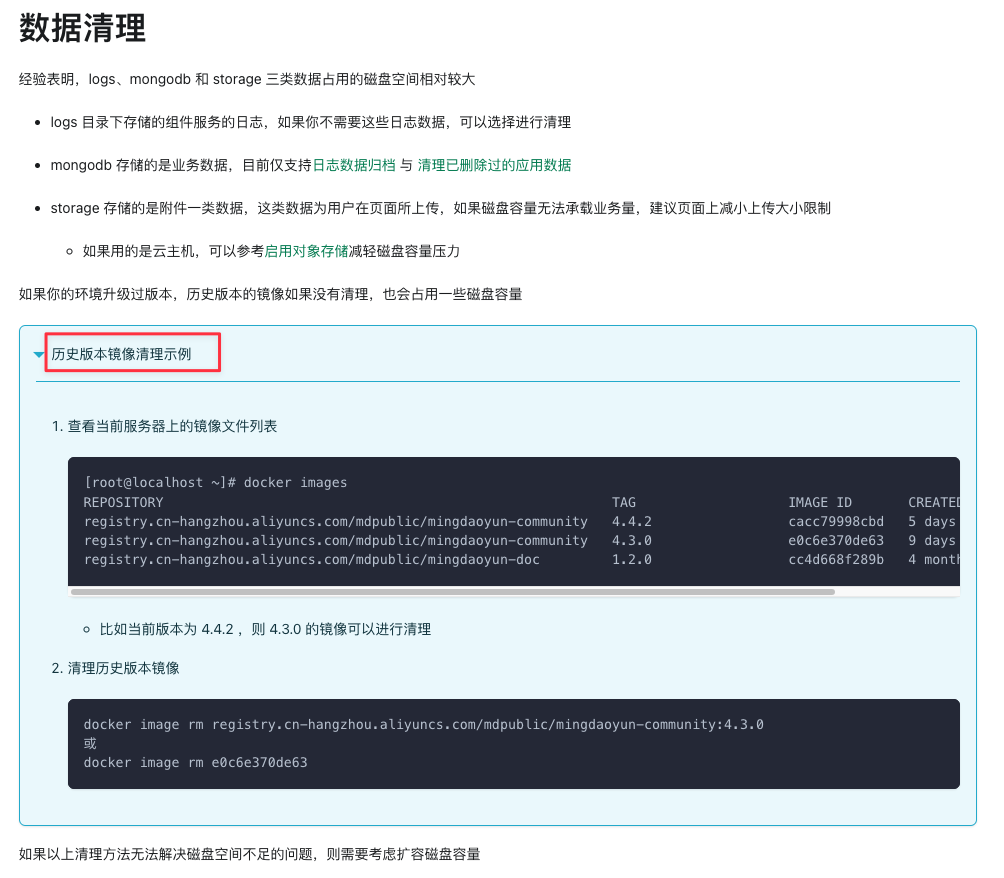Click image ID cc4d668f289b in output

pyautogui.click(x=835, y=559)
